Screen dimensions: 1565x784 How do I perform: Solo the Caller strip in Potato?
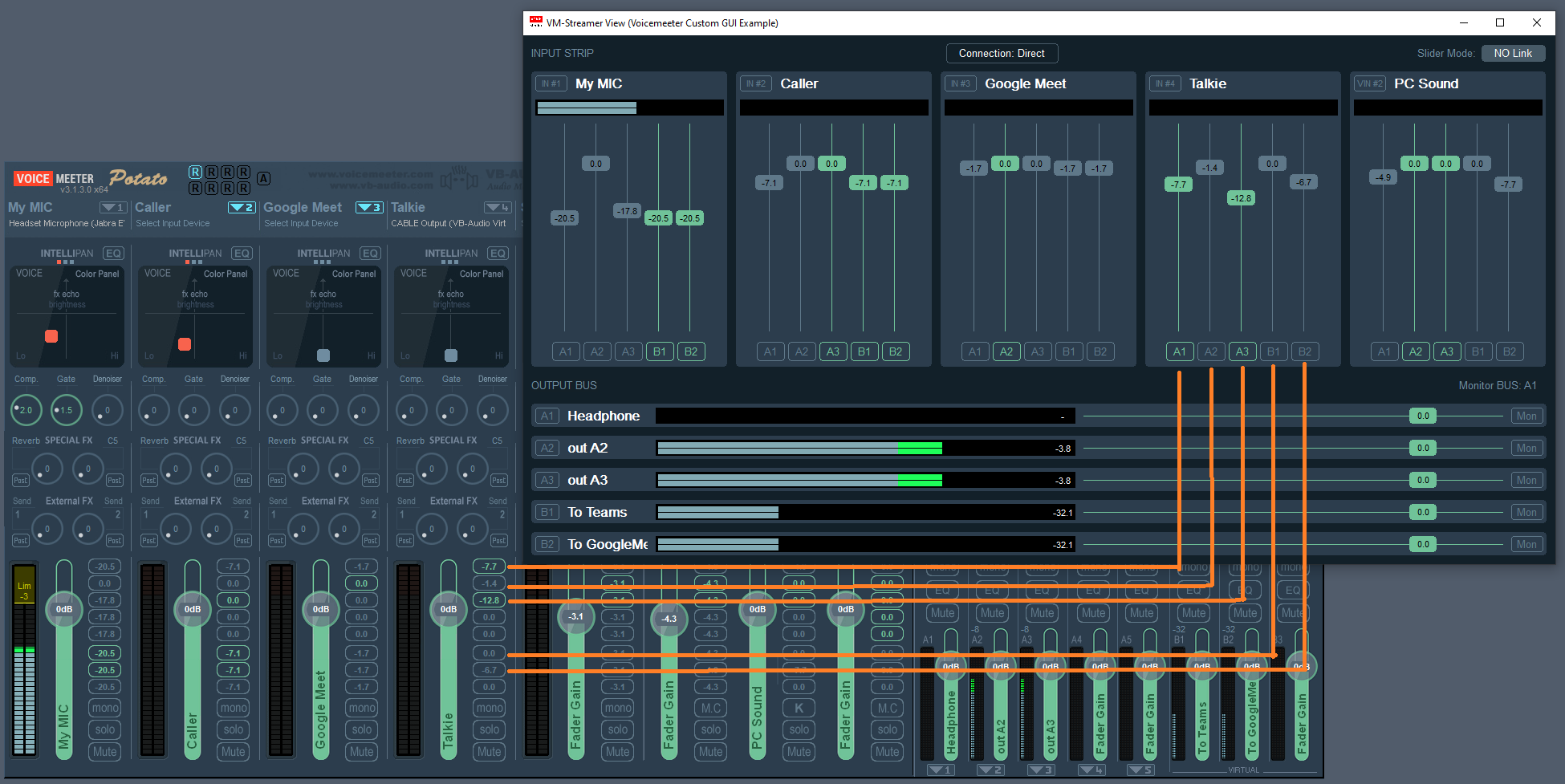point(233,729)
